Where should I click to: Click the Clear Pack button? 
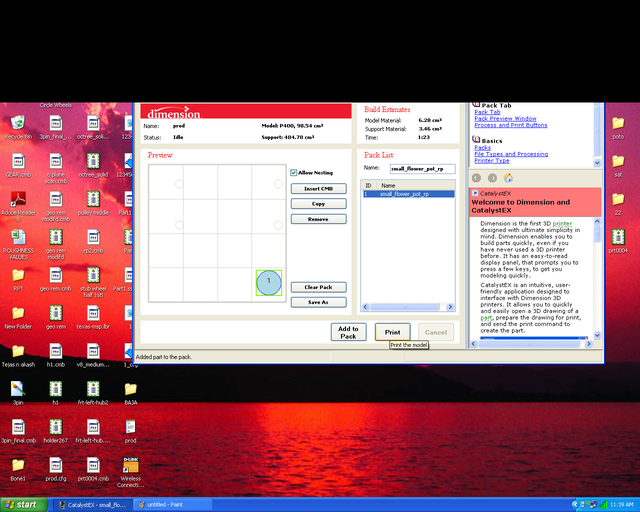[x=318, y=287]
